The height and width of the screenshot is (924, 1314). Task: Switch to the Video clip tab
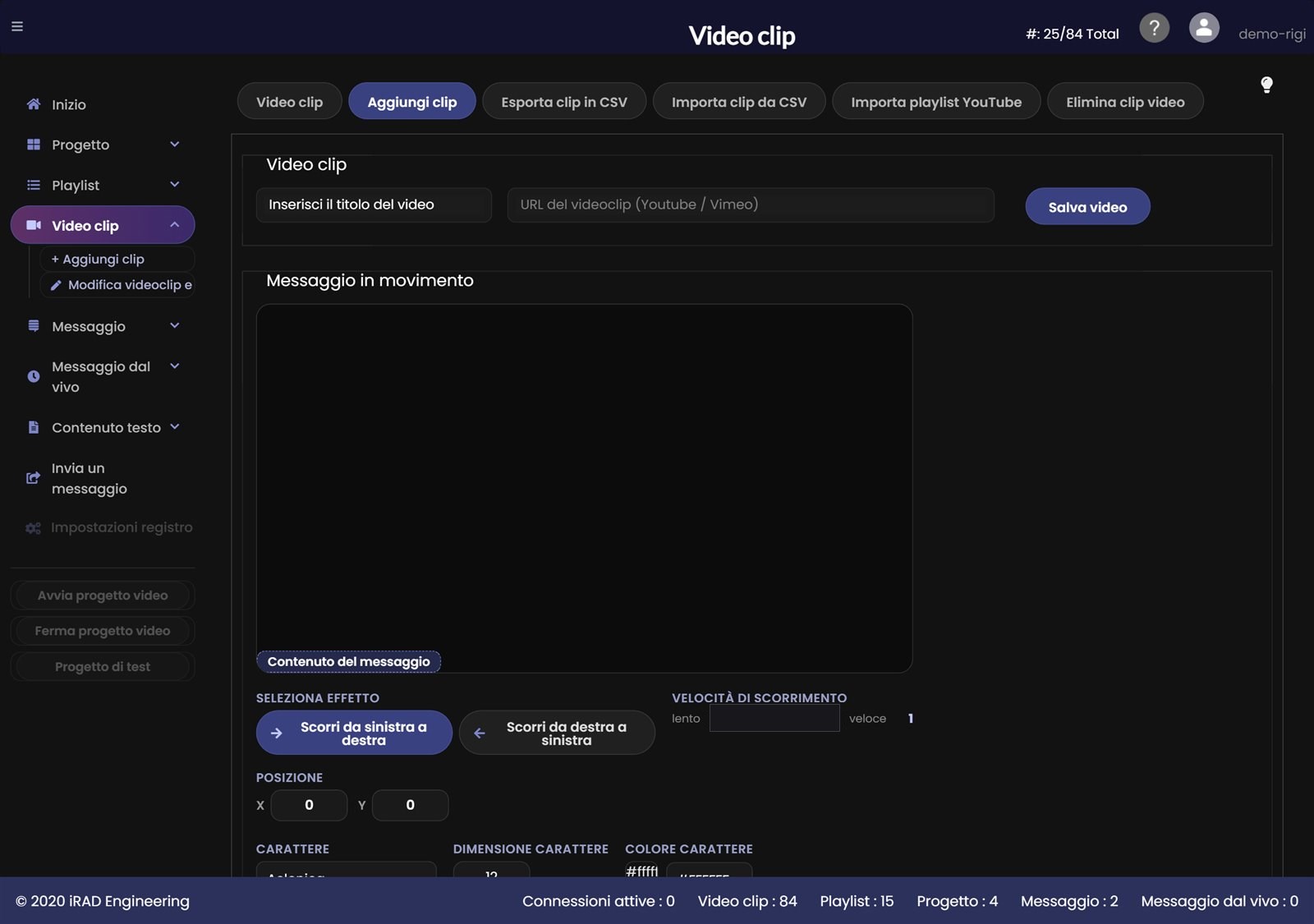click(x=289, y=101)
